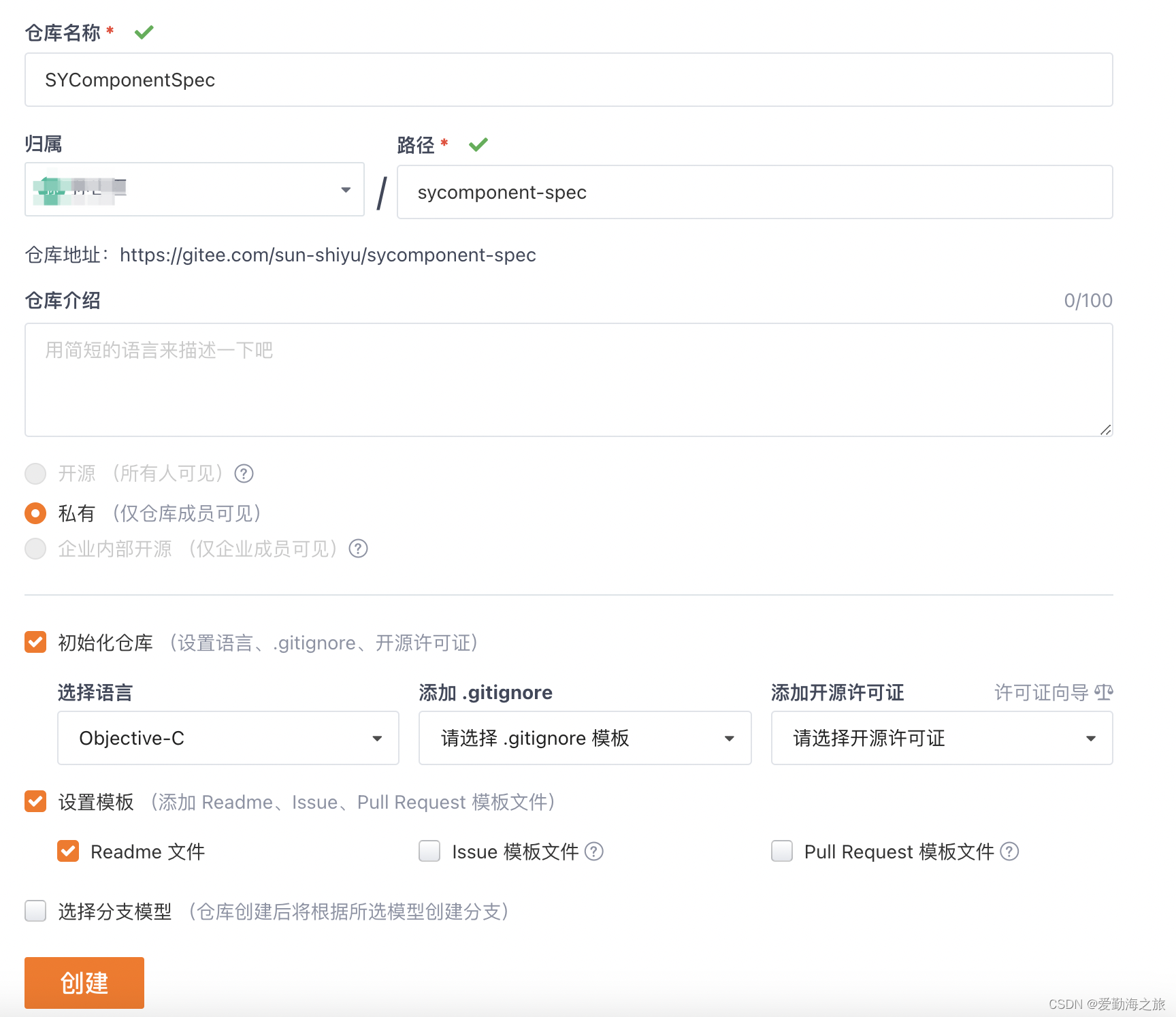The width and height of the screenshot is (1176, 1017).
Task: Open the 开源许可证 license dropdown
Action: coord(942,738)
